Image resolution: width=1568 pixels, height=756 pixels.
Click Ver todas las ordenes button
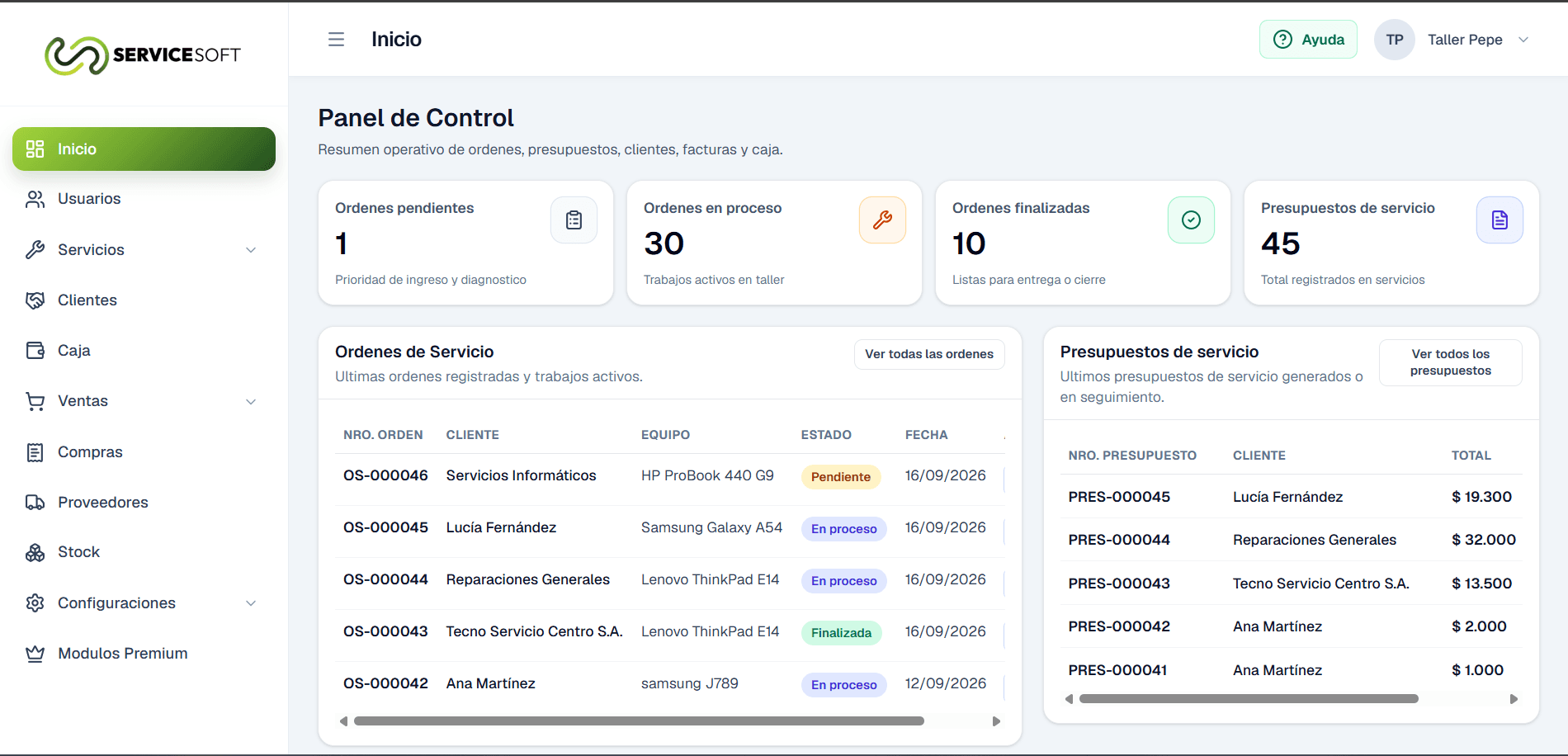point(929,354)
